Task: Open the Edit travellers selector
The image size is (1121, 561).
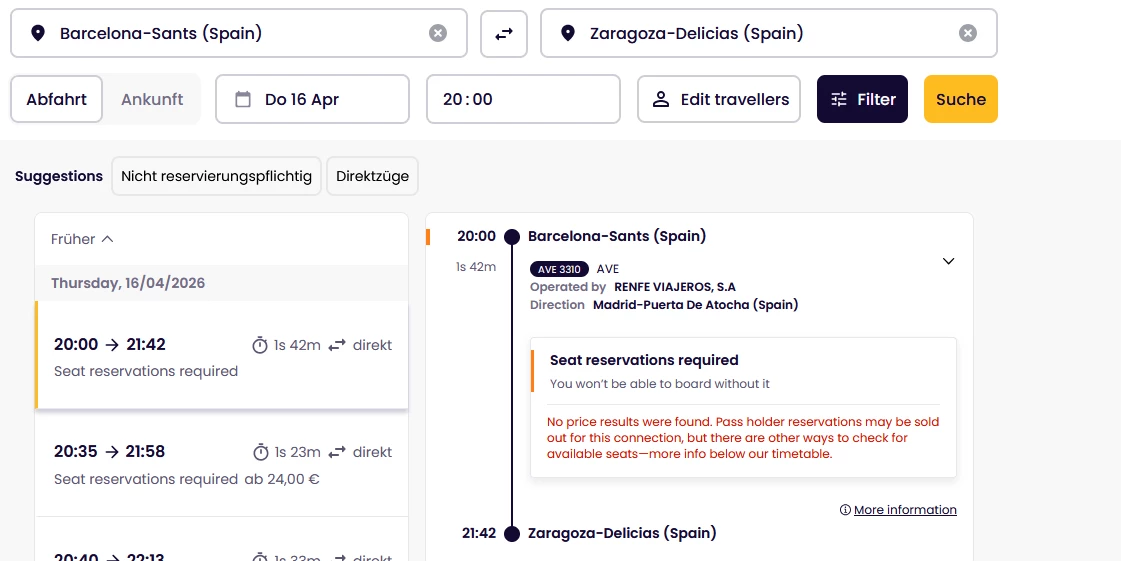Action: [719, 99]
